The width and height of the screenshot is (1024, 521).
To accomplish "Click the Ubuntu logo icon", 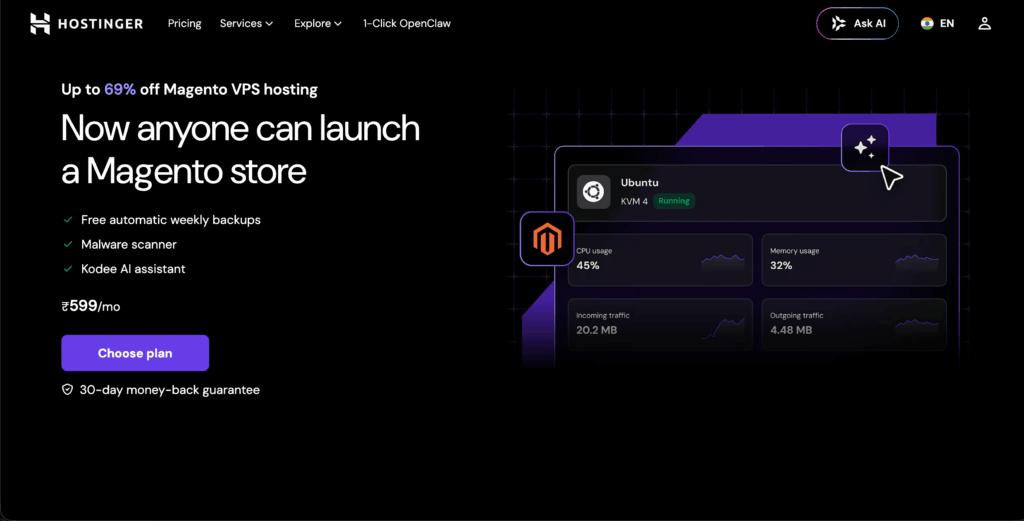I will tap(593, 192).
